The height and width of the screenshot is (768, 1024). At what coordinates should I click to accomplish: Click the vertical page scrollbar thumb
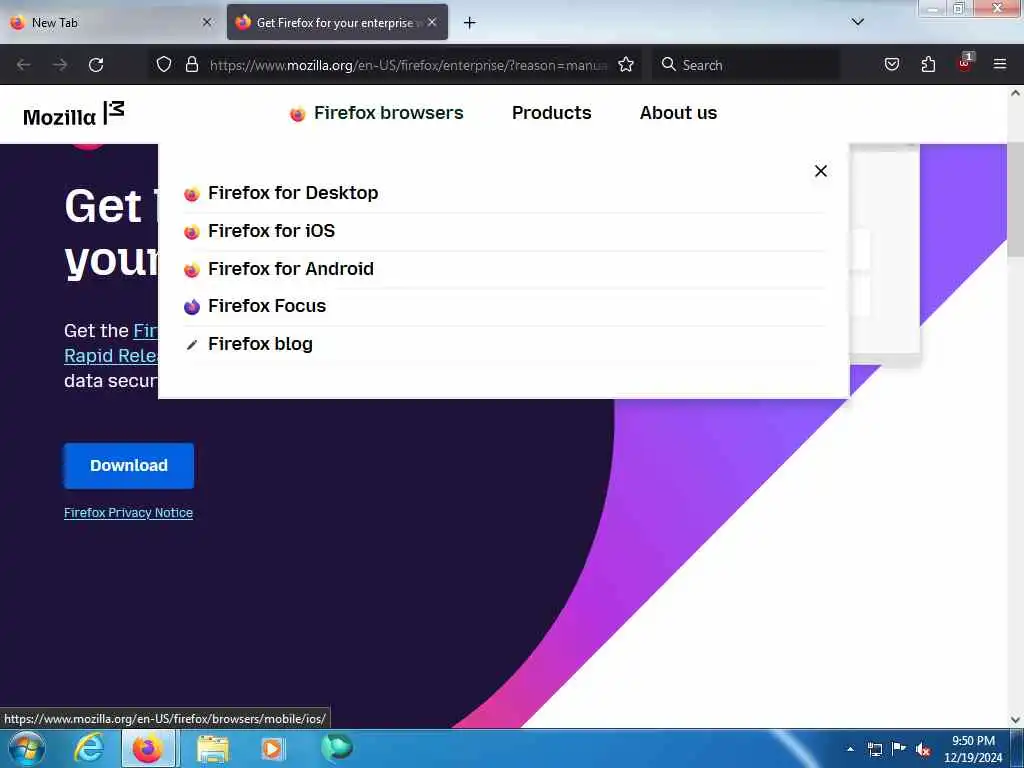click(1015, 200)
